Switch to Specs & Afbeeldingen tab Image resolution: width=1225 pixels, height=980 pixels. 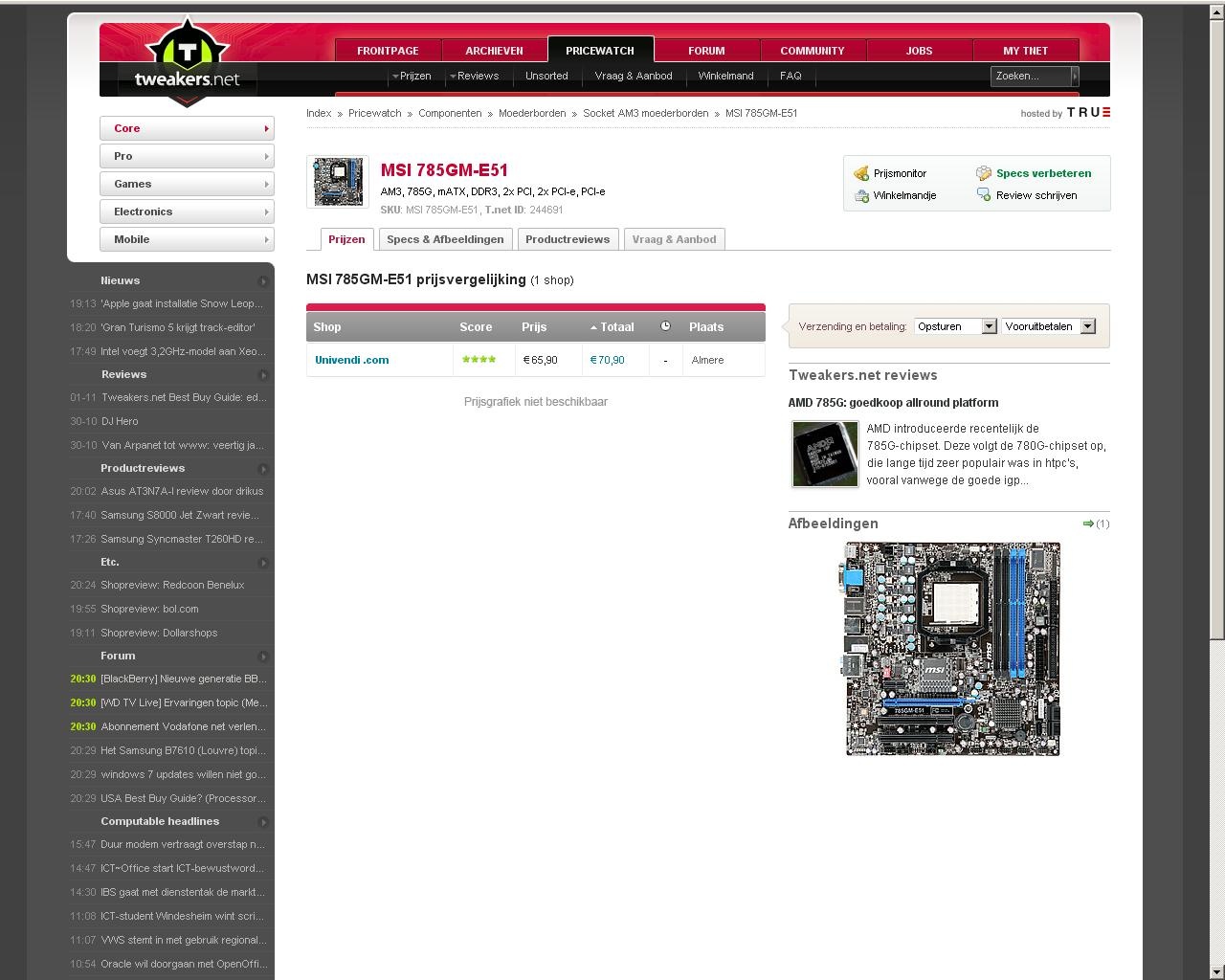[x=445, y=239]
